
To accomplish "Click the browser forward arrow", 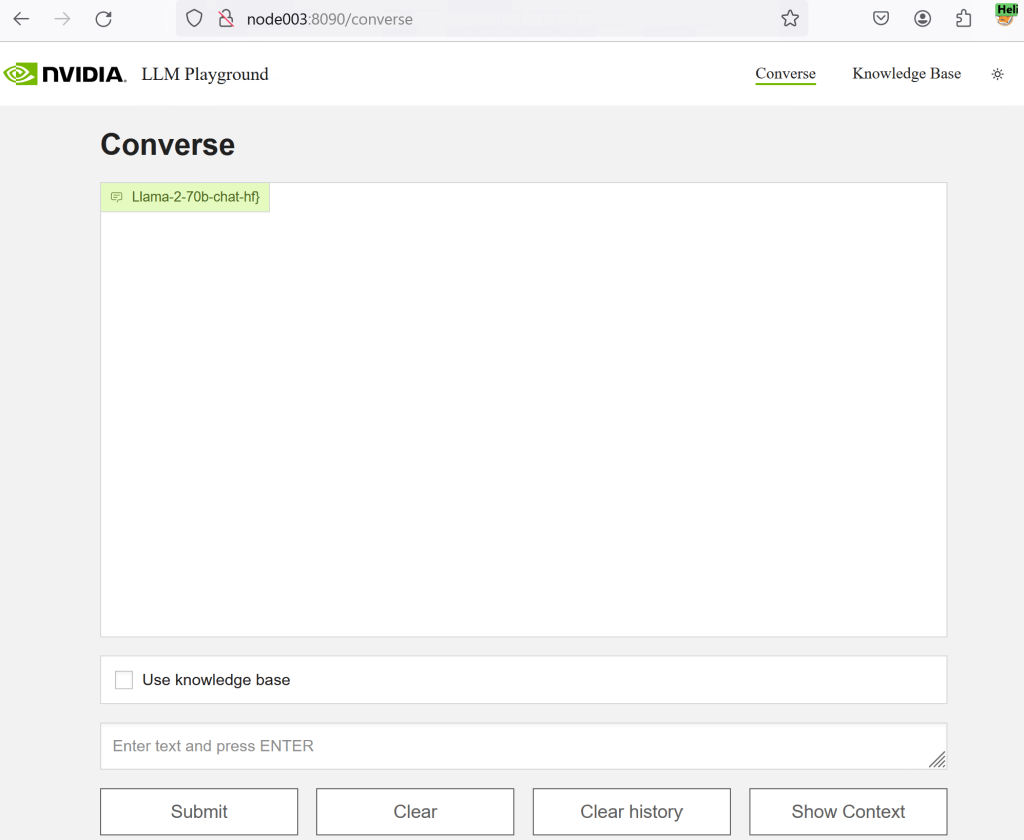I will point(62,19).
